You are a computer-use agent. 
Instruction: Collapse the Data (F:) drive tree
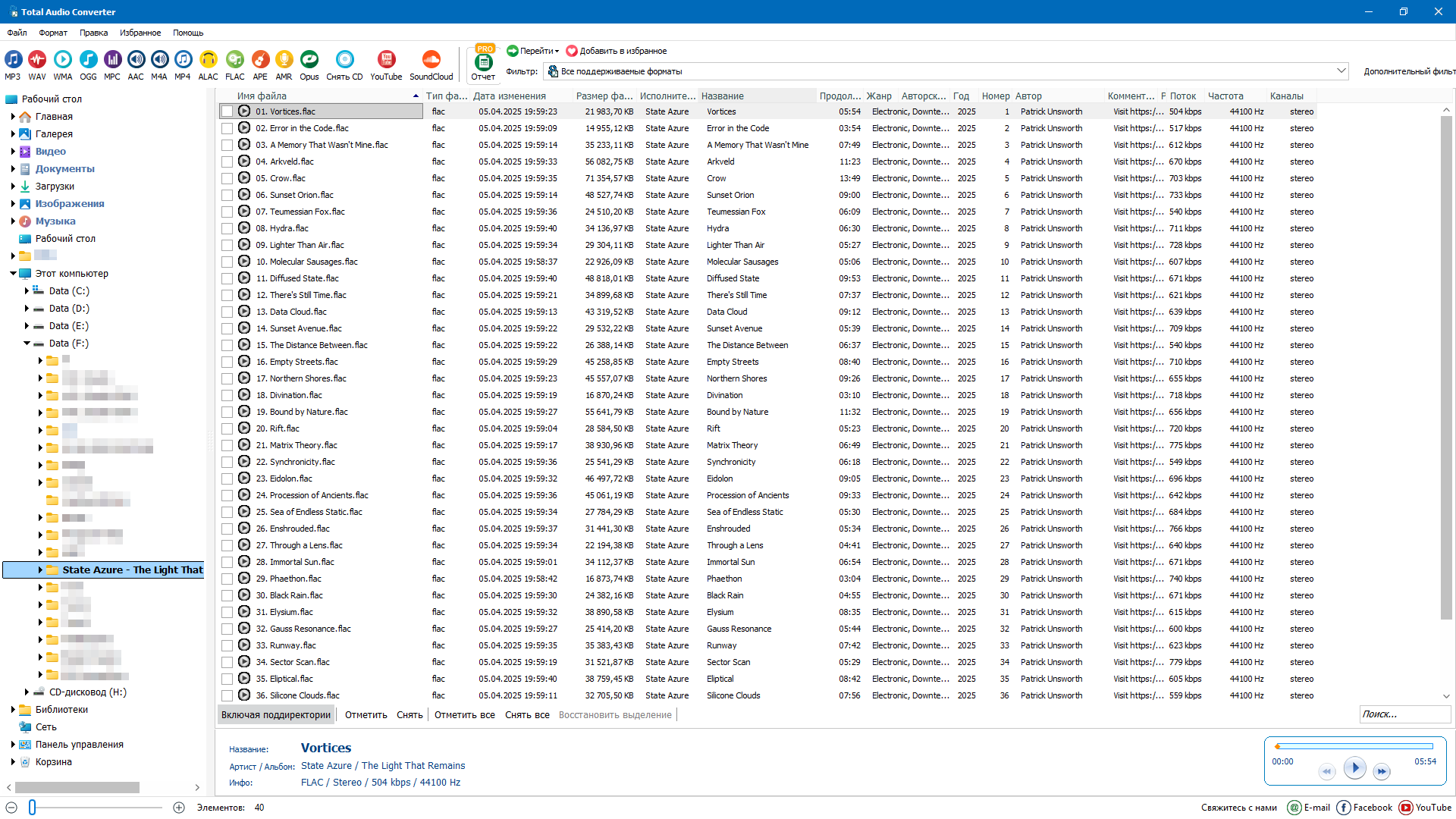click(27, 344)
